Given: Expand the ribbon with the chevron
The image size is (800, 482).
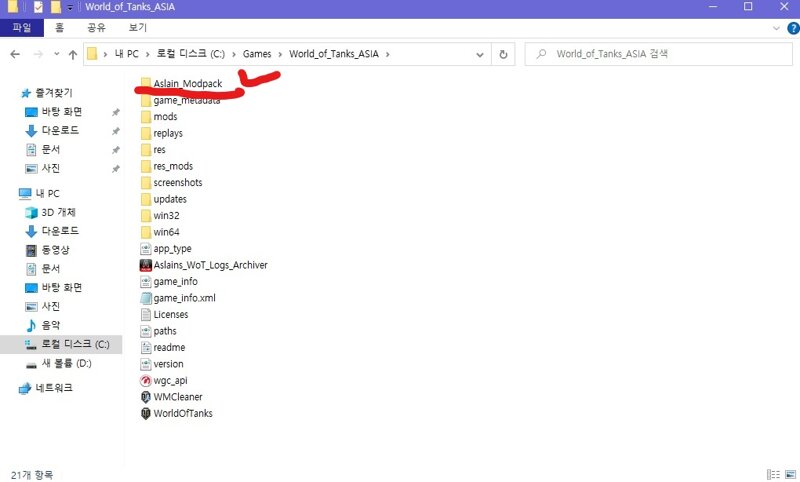Looking at the screenshot, I should (776, 28).
